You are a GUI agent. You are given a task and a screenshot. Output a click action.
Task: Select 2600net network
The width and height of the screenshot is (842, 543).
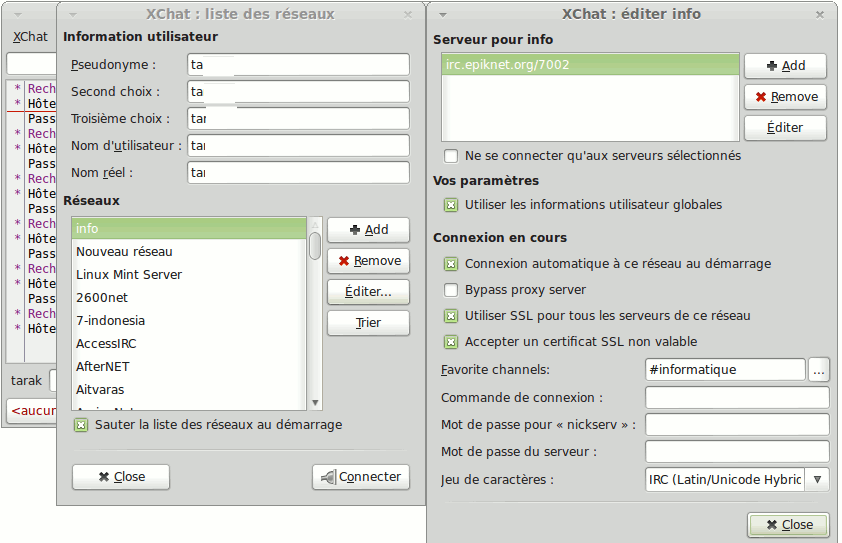189,298
